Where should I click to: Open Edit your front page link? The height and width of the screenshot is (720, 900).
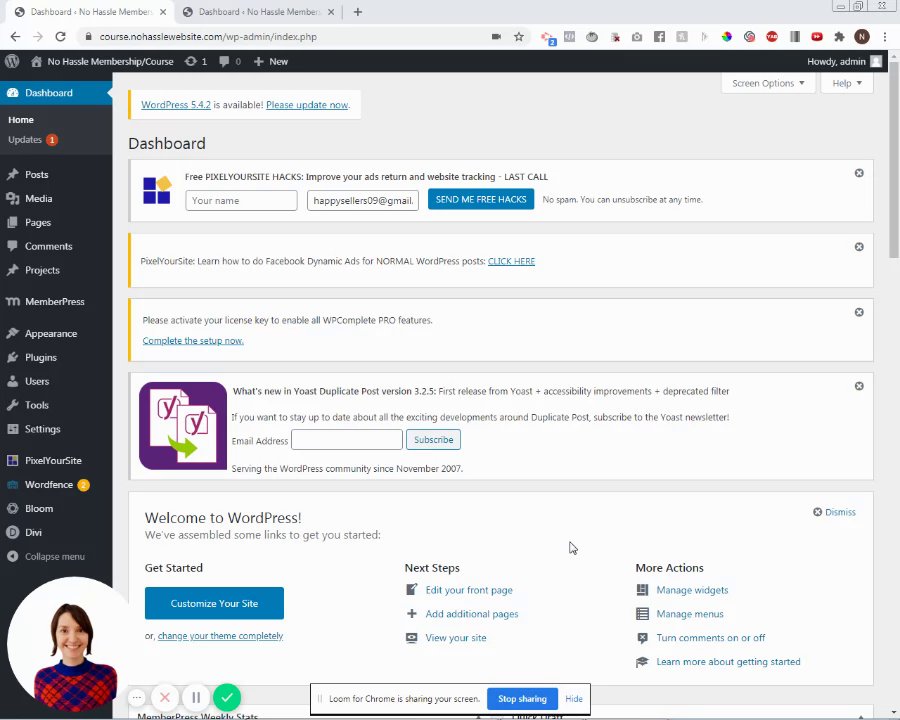(x=469, y=590)
